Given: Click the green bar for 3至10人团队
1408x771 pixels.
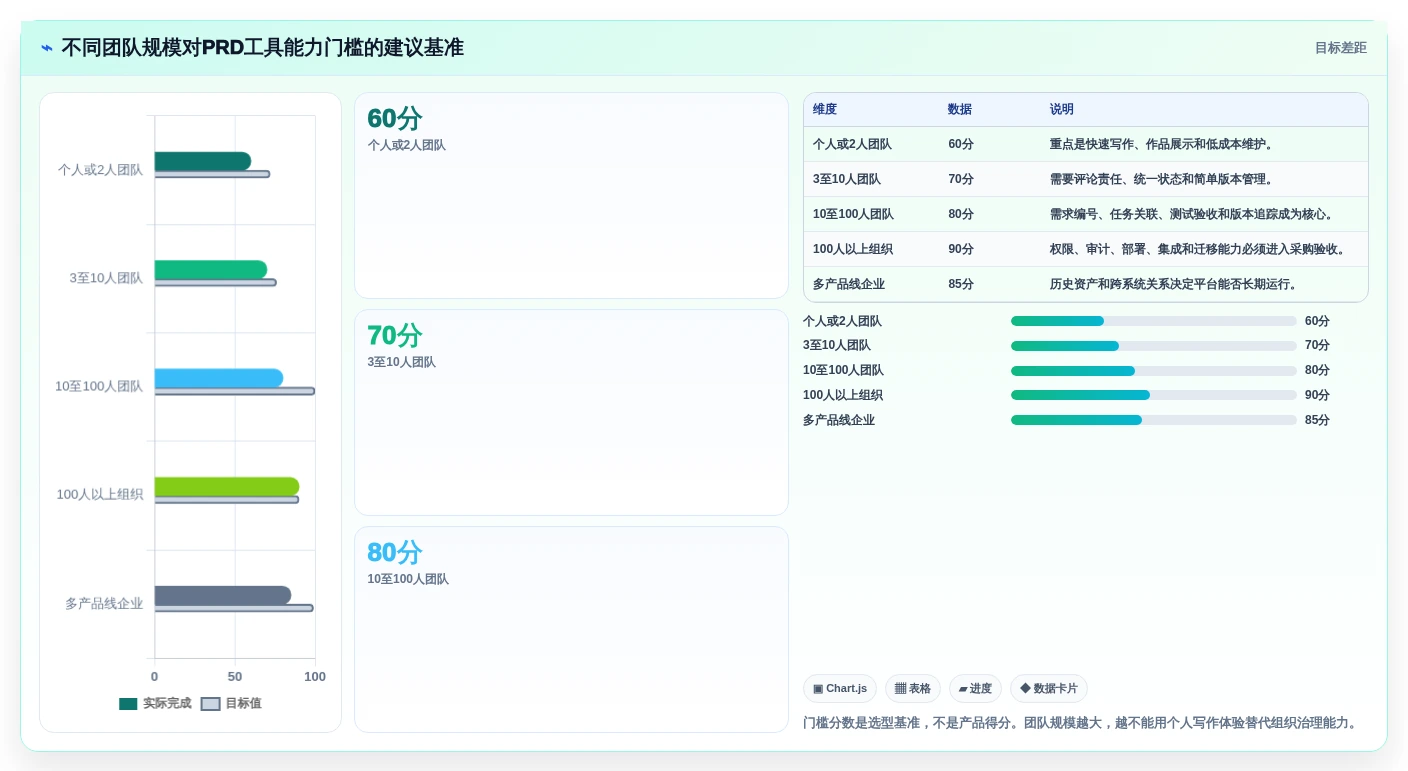Looking at the screenshot, I should (x=211, y=270).
